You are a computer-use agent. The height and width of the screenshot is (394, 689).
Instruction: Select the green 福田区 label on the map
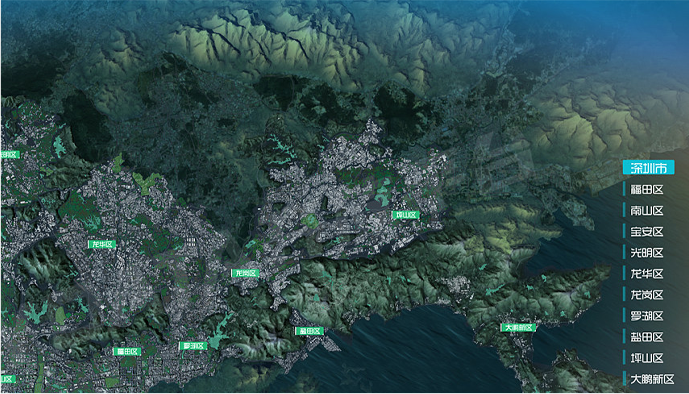point(127,351)
